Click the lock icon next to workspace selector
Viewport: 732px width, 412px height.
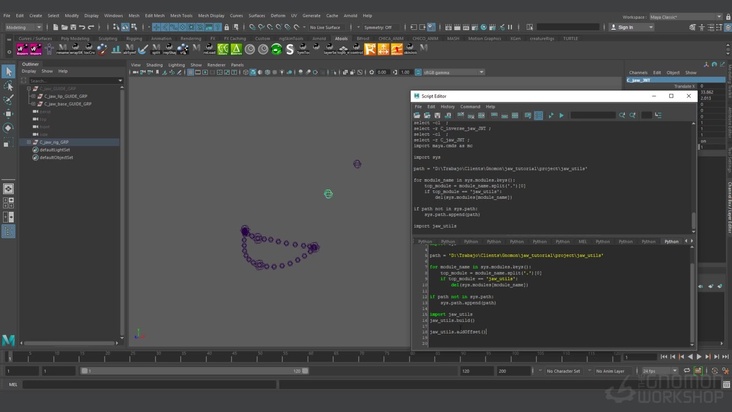[x=726, y=16]
